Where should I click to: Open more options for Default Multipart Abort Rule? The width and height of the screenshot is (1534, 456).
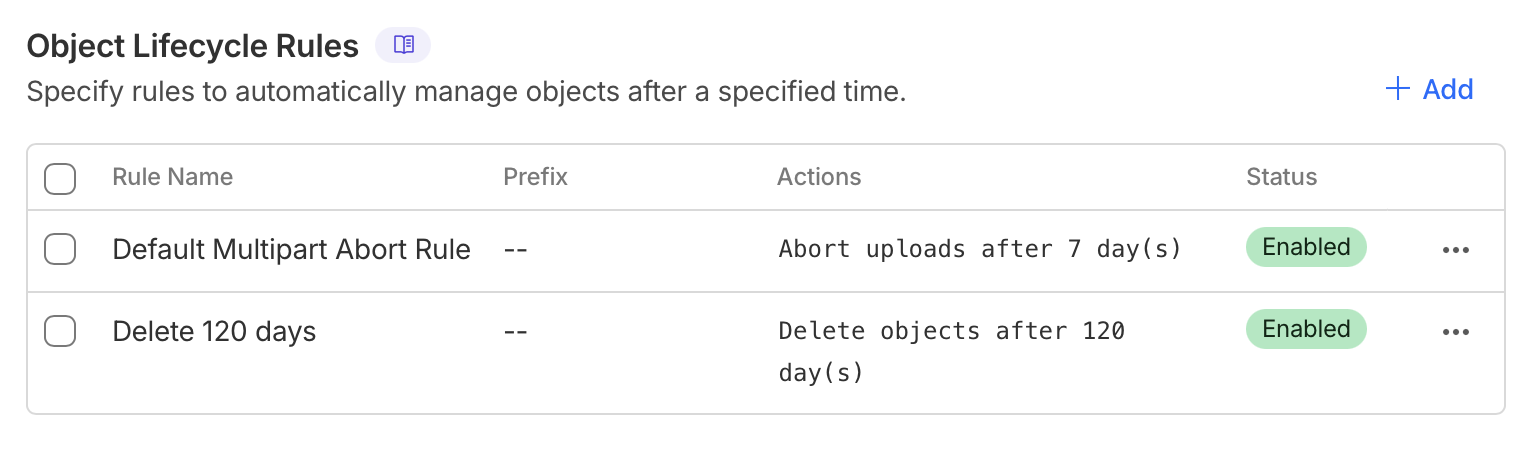coord(1456,250)
